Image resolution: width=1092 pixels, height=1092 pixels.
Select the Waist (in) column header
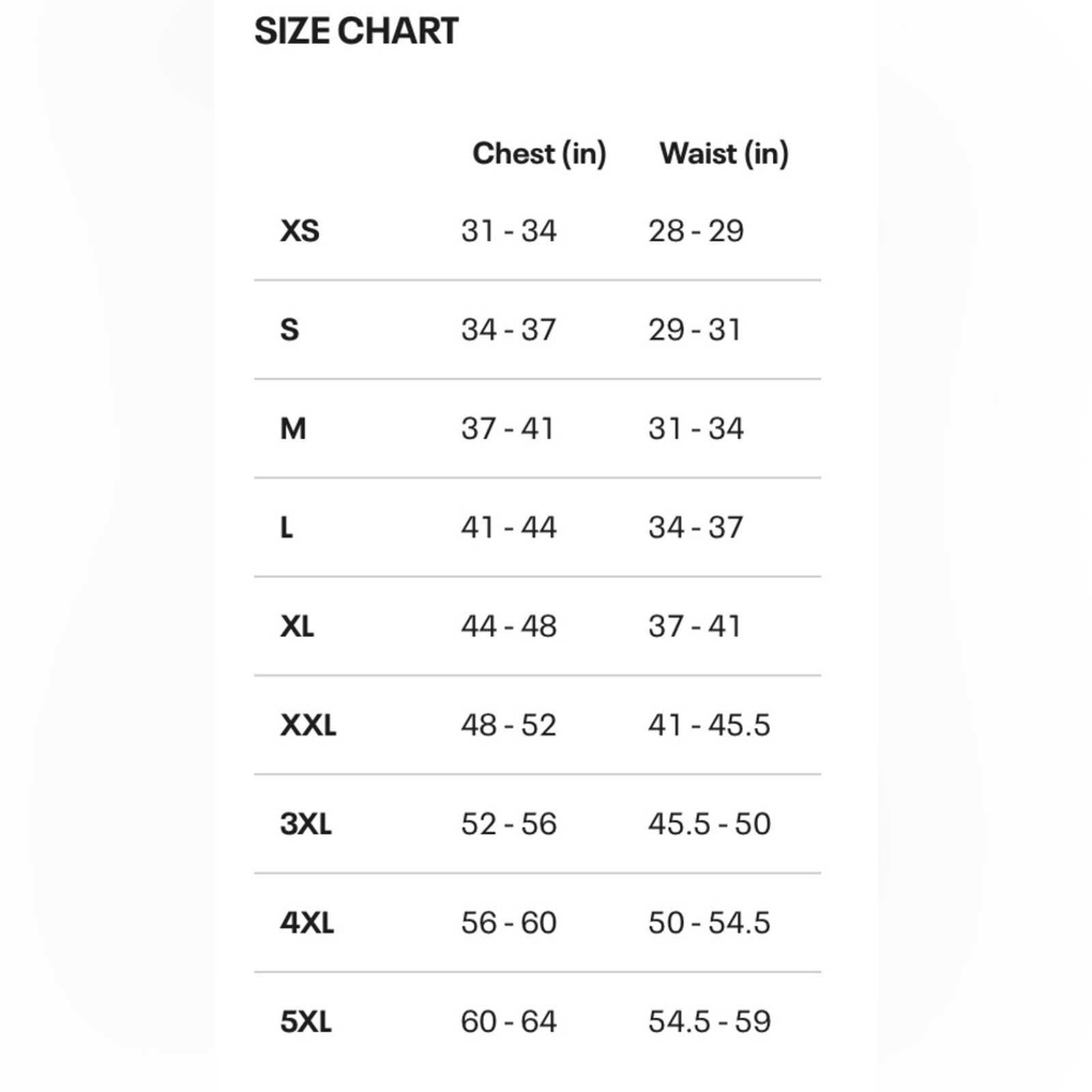tap(724, 154)
